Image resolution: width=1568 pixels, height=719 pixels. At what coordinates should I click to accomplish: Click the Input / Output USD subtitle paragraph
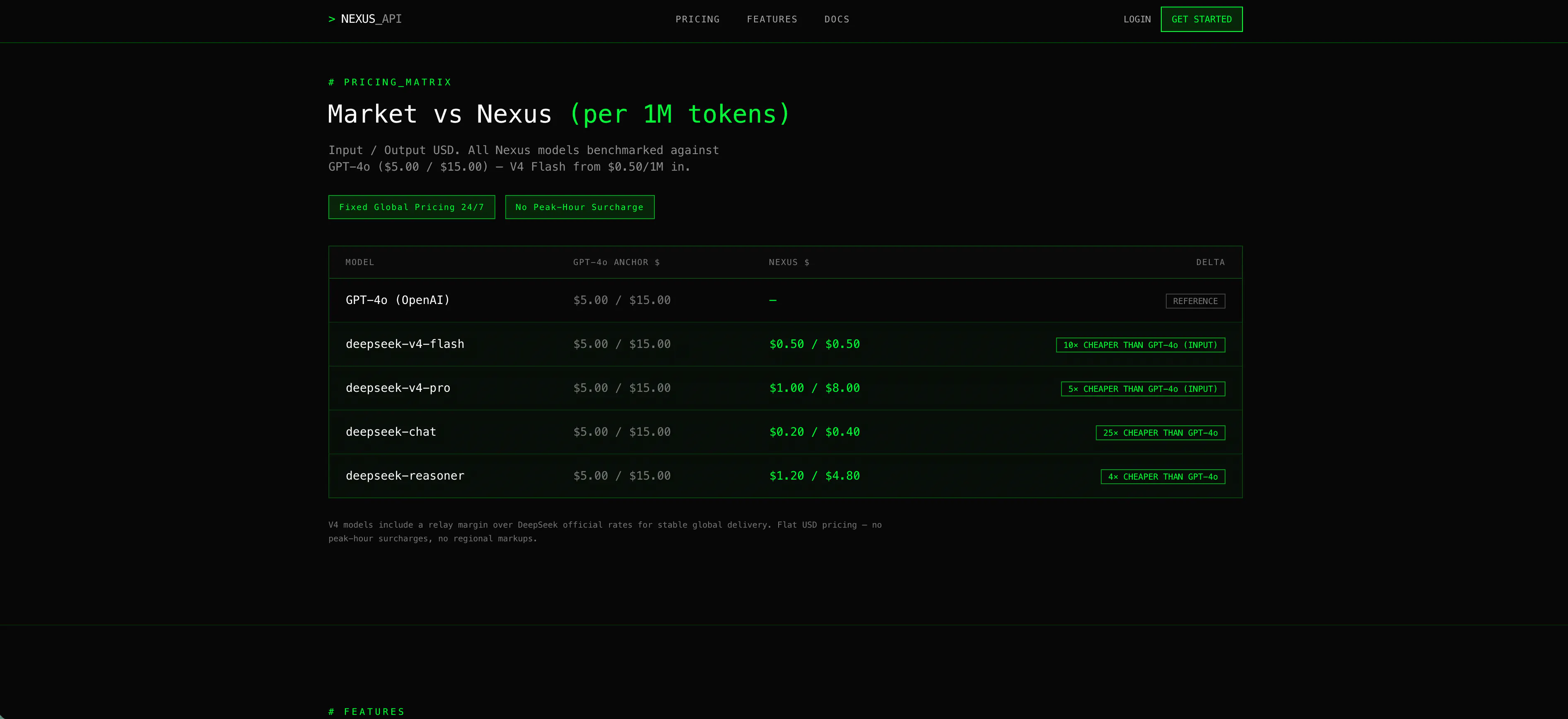tap(523, 158)
